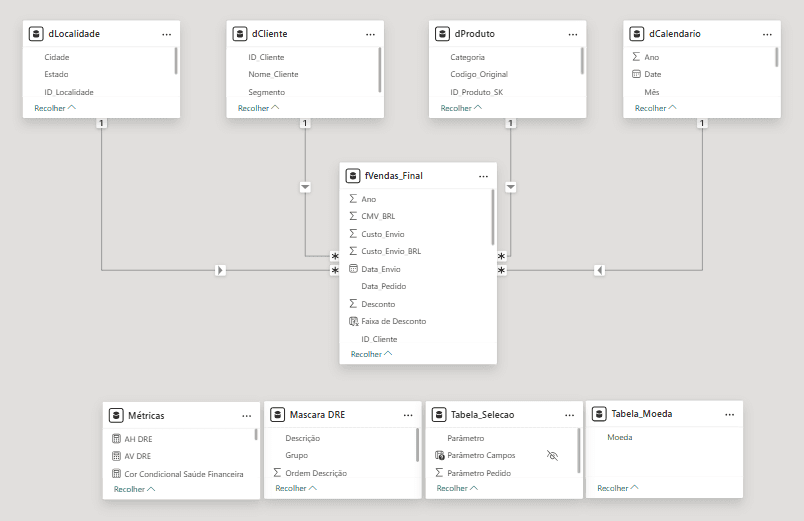Click the fVendas_Final table scrollbar

pyautogui.click(x=493, y=217)
